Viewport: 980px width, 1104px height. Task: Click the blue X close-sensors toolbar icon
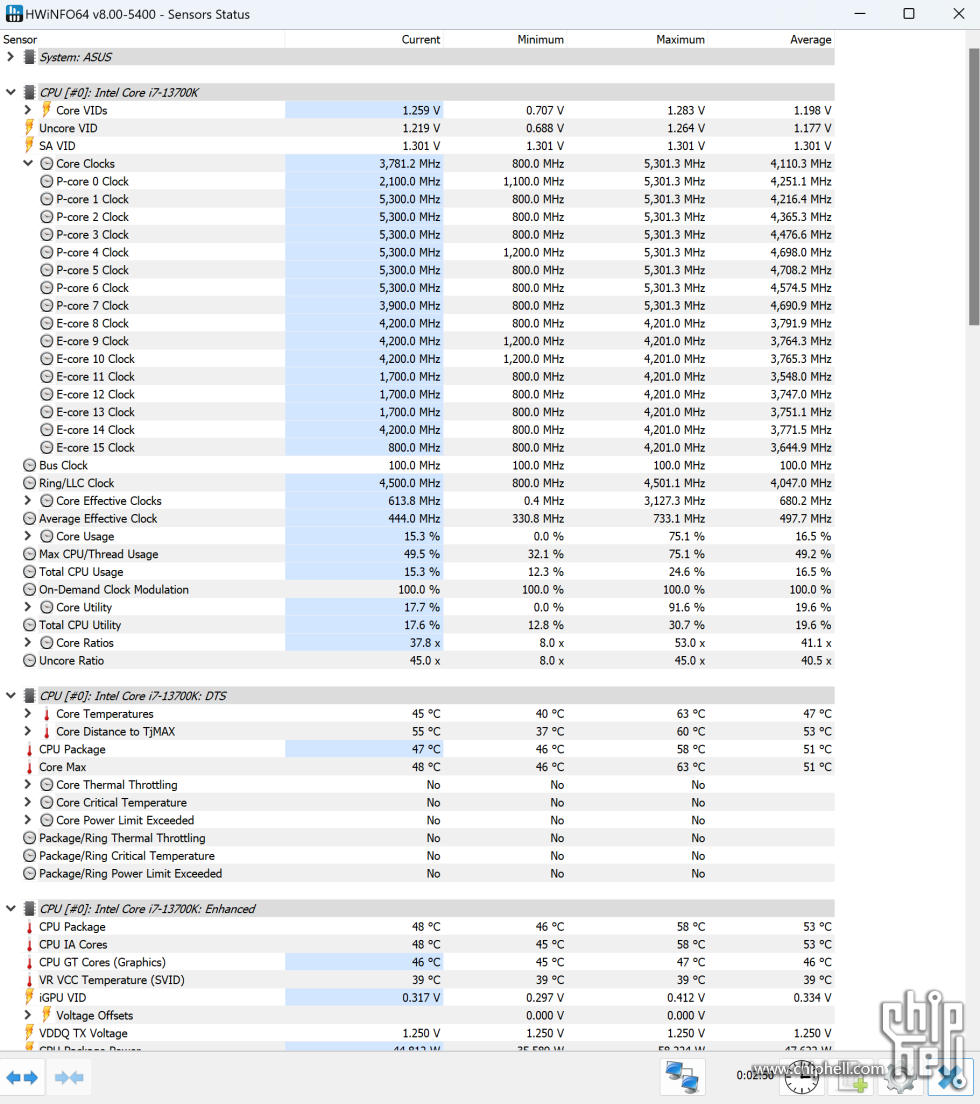[x=950, y=1077]
